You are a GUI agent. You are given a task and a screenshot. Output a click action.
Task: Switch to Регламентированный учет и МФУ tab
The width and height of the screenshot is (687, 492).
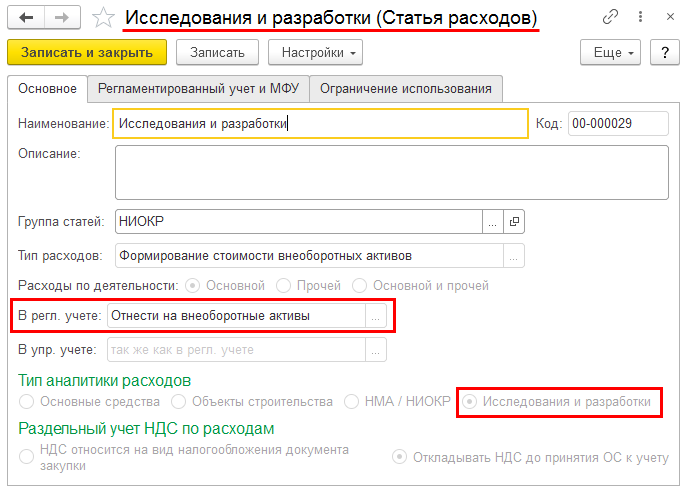click(198, 89)
